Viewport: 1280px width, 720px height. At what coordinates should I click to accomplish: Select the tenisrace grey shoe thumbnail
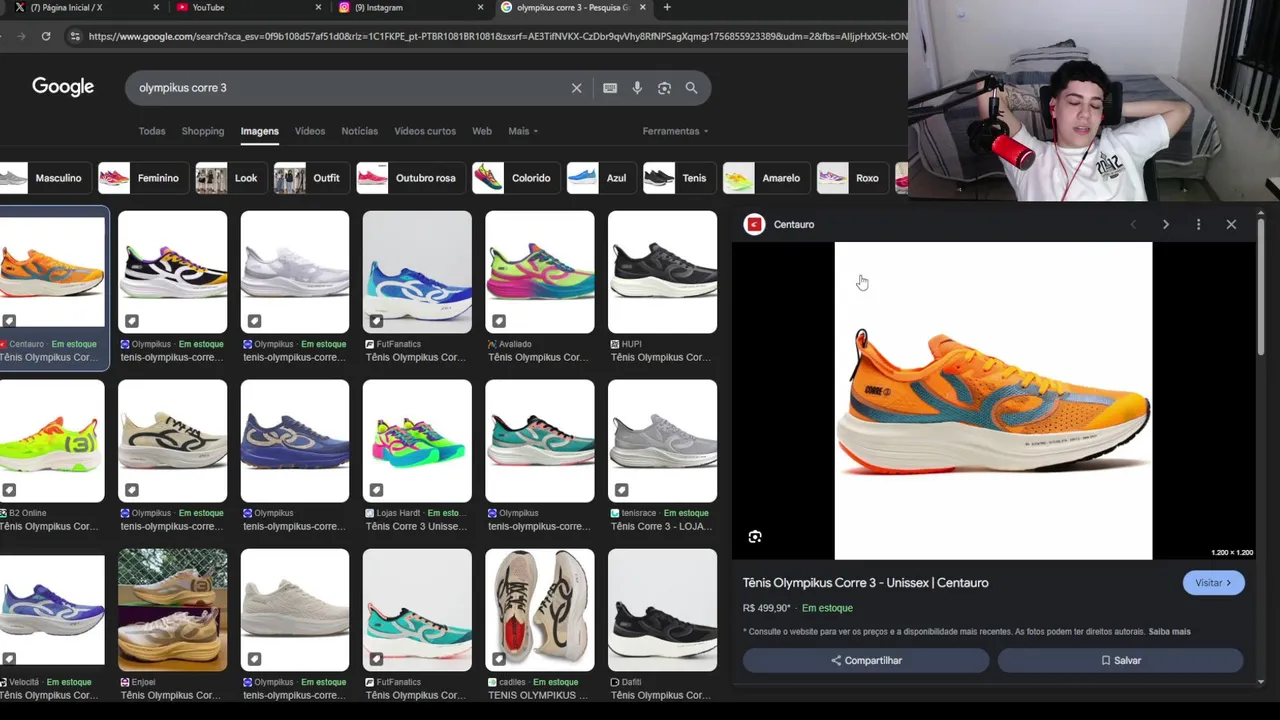coord(662,440)
